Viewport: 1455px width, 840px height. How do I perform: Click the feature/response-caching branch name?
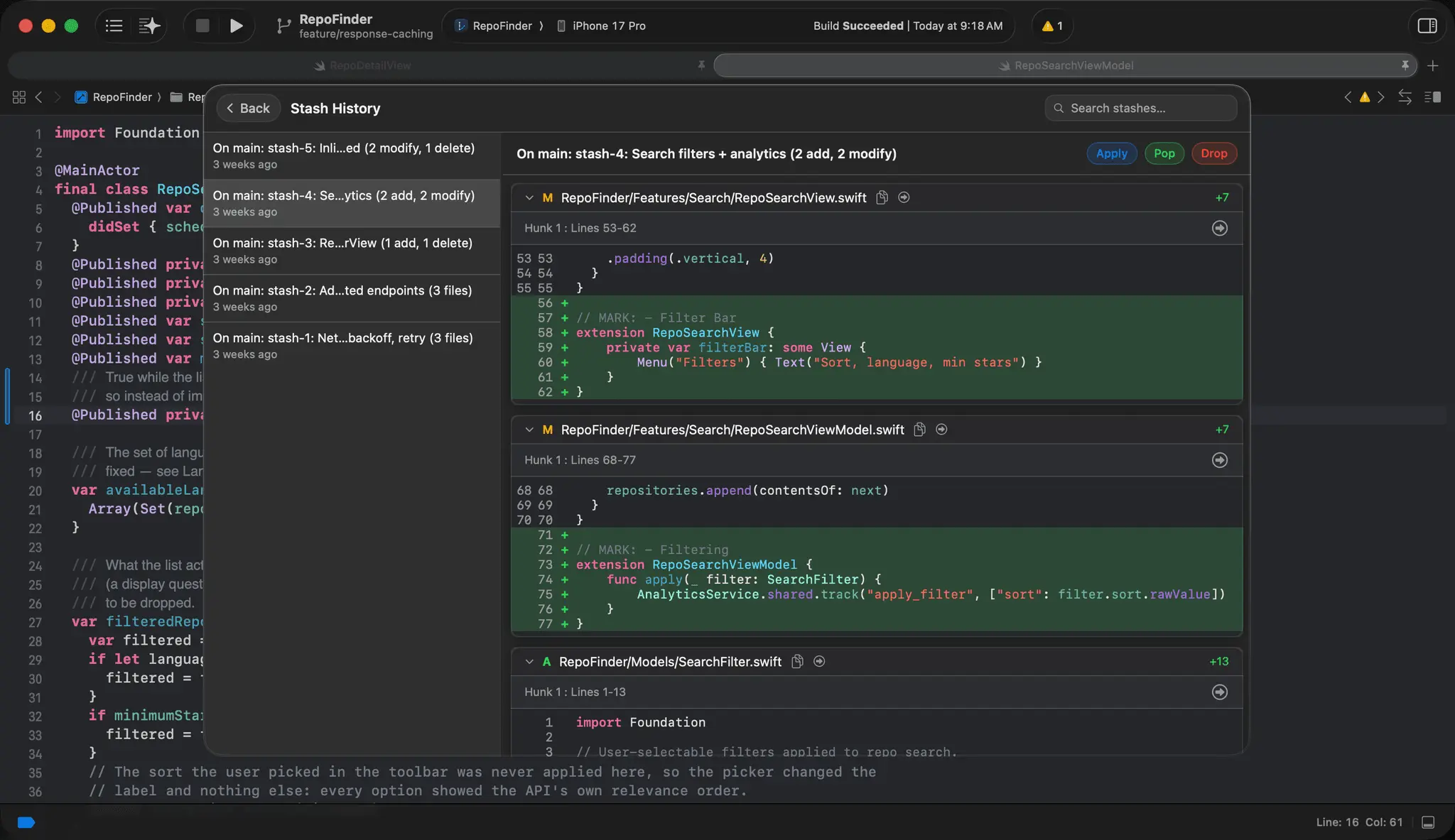[366, 34]
